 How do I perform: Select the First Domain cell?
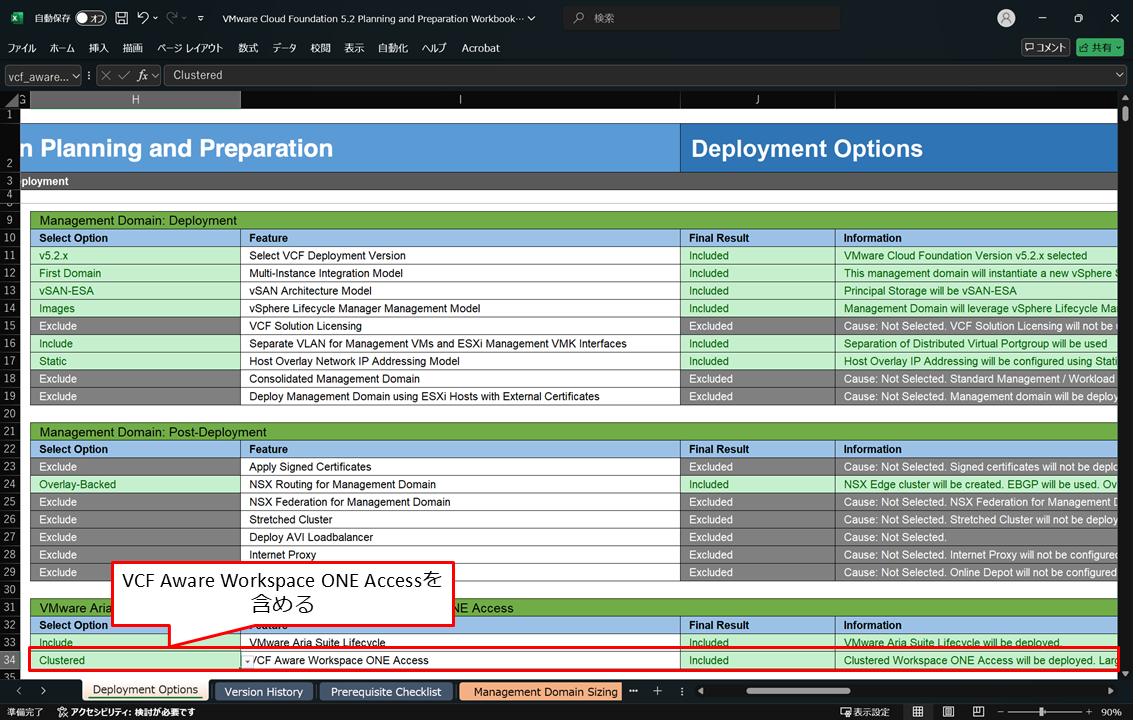(135, 273)
